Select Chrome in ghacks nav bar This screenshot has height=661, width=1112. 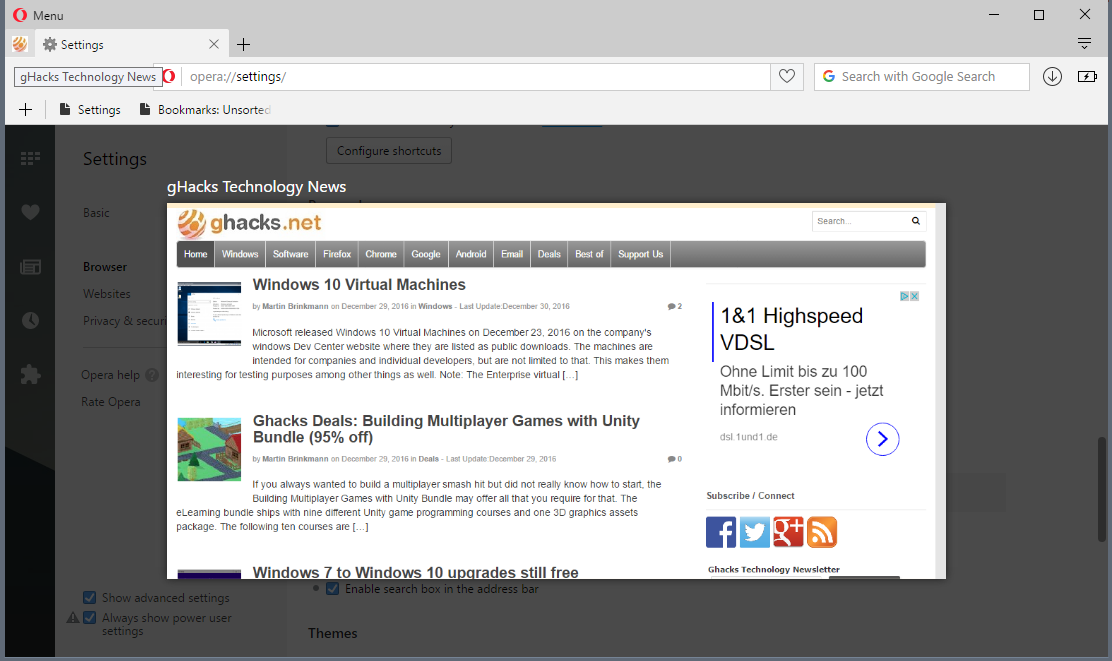(x=381, y=254)
